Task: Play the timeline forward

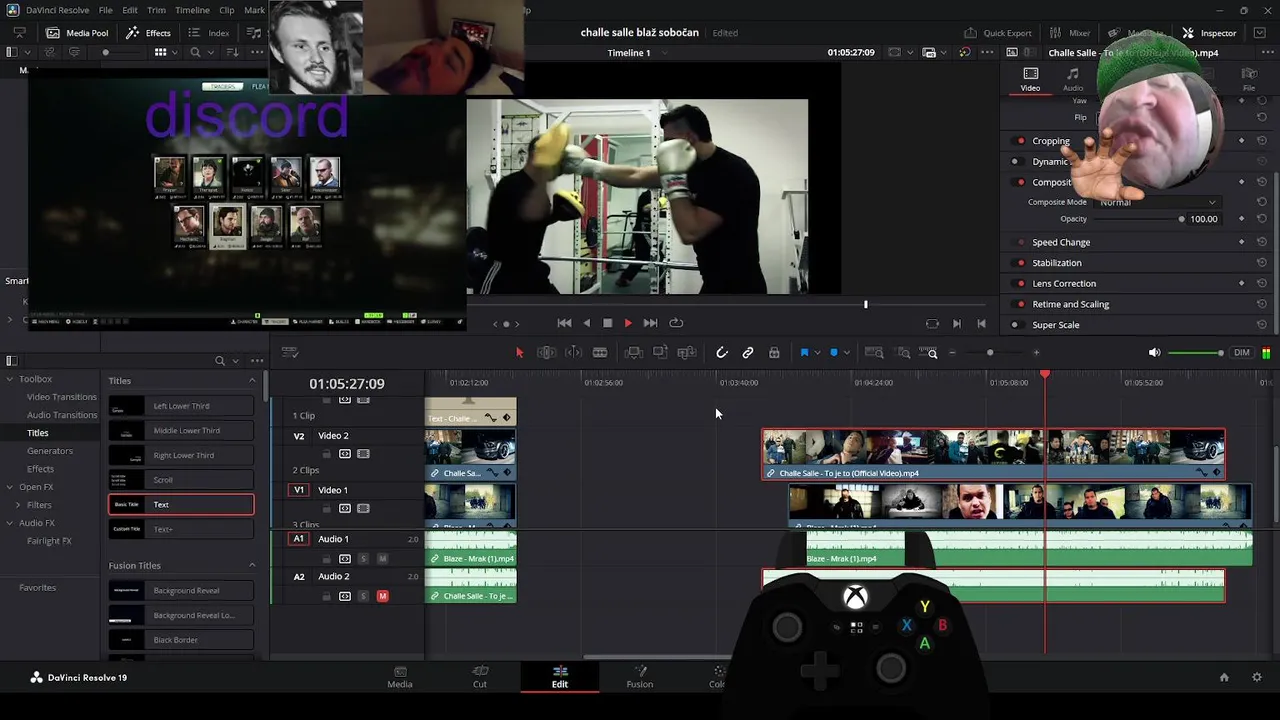Action: [x=628, y=323]
